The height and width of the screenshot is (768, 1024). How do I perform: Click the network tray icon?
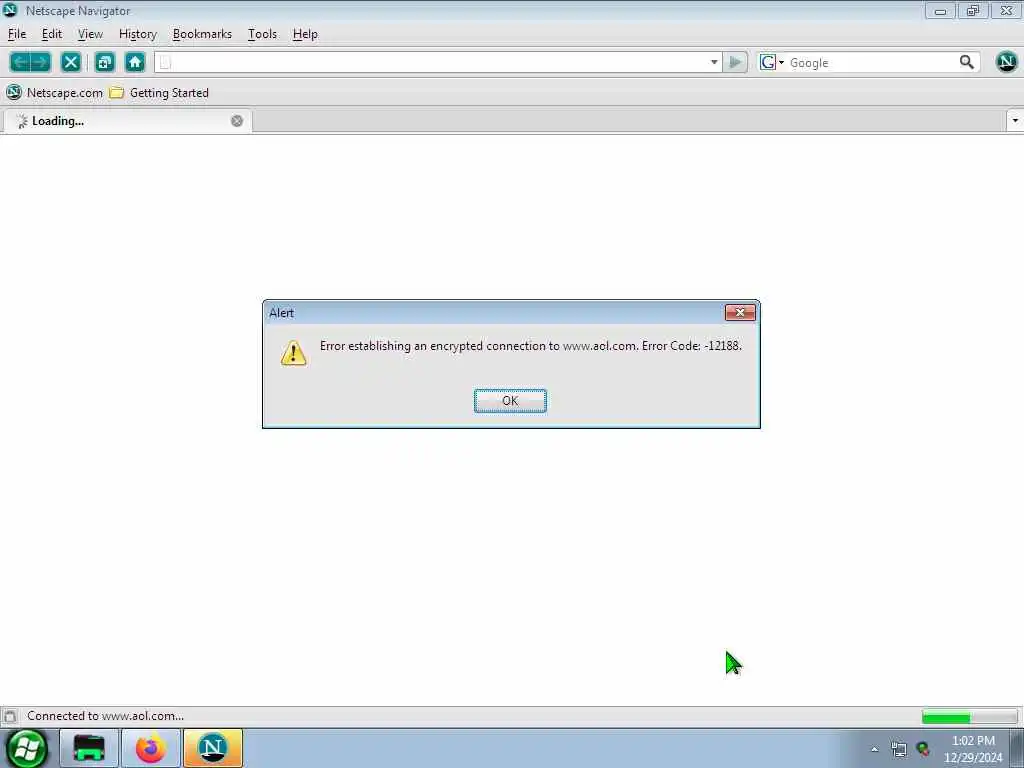click(x=899, y=749)
